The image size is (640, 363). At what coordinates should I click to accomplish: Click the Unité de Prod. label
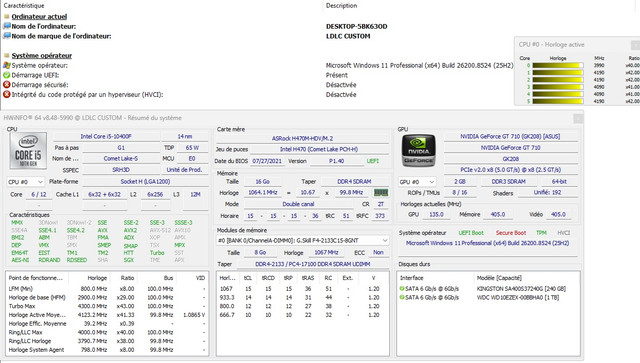184,170
